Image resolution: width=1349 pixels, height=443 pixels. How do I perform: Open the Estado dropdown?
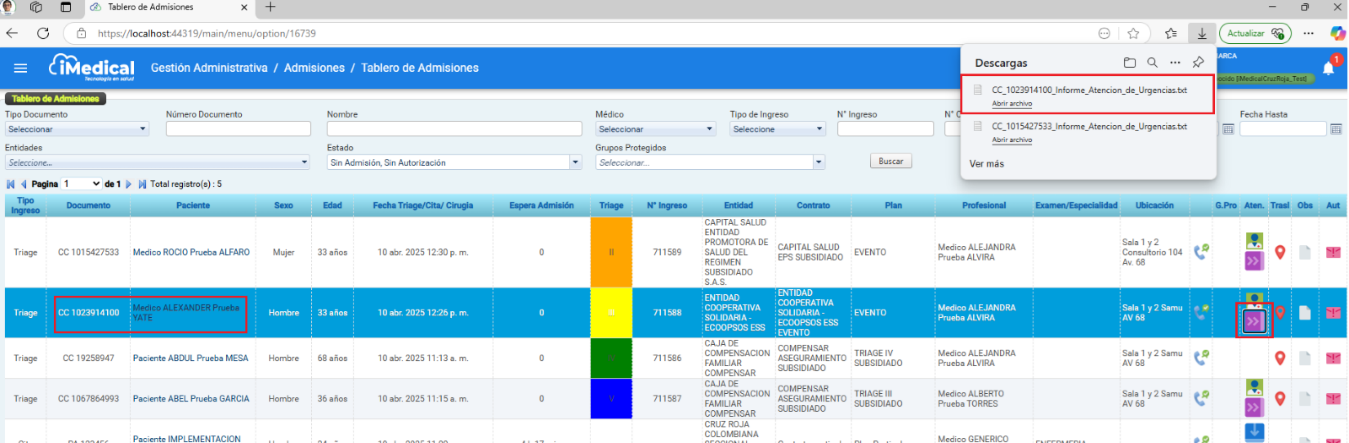pyautogui.click(x=454, y=162)
